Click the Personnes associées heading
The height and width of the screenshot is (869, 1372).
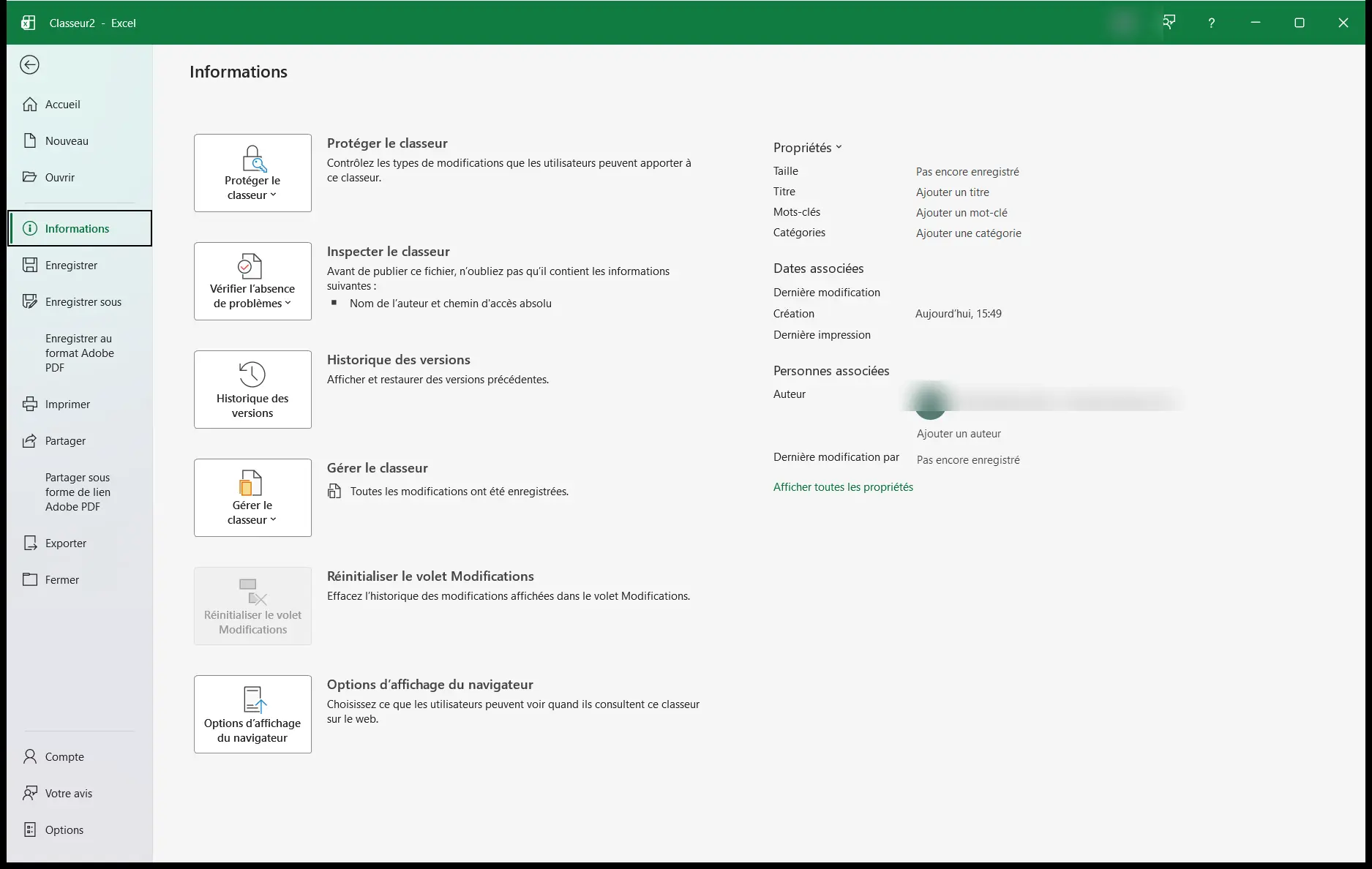point(831,371)
